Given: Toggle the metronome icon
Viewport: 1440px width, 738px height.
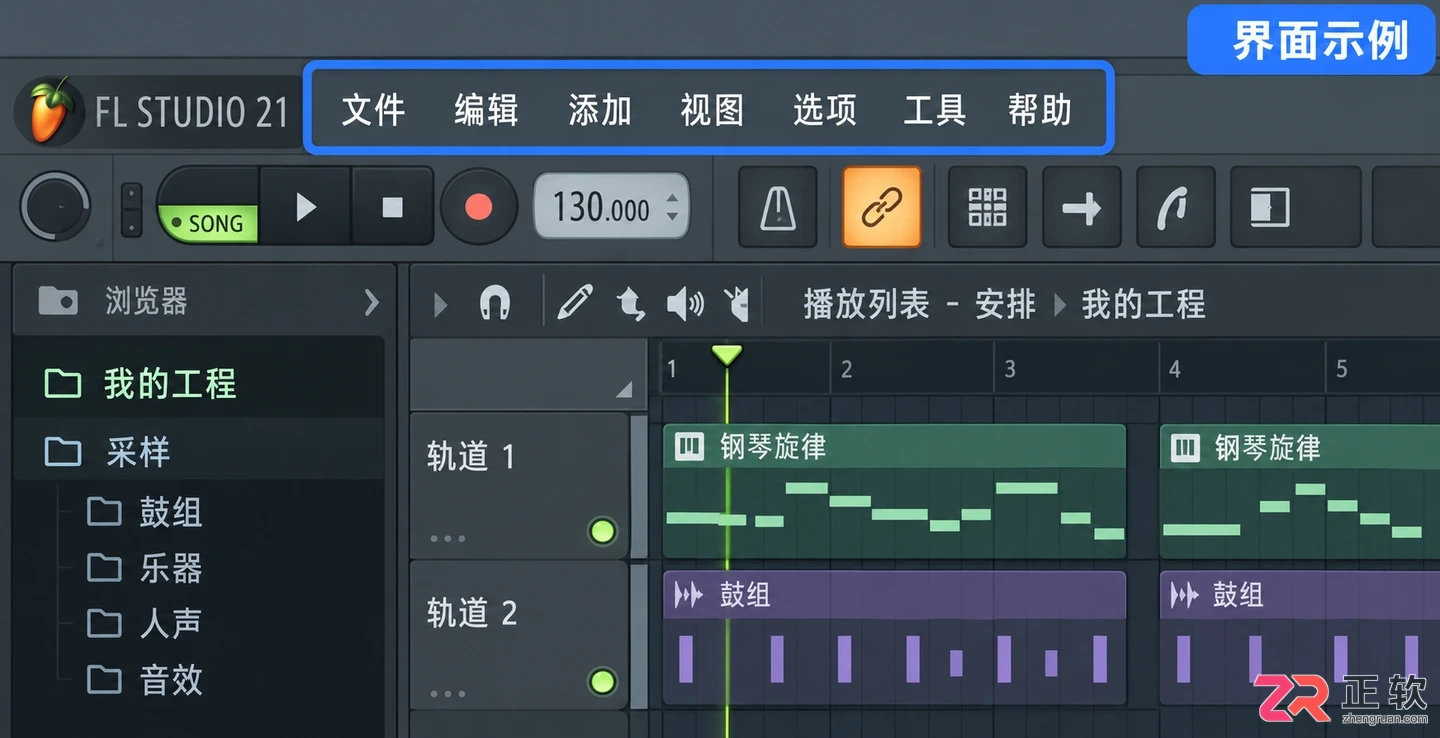Looking at the screenshot, I should click(x=778, y=207).
